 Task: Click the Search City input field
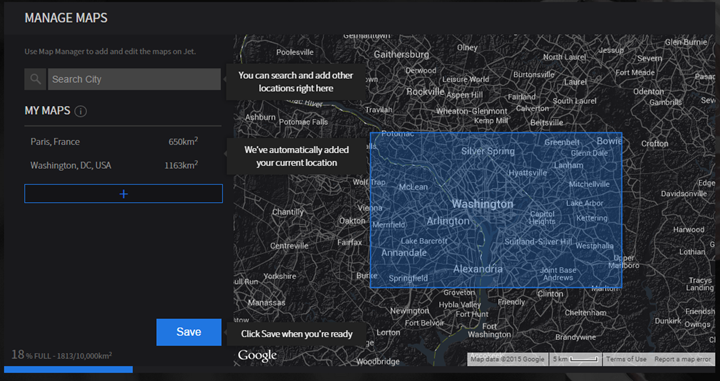pos(134,79)
